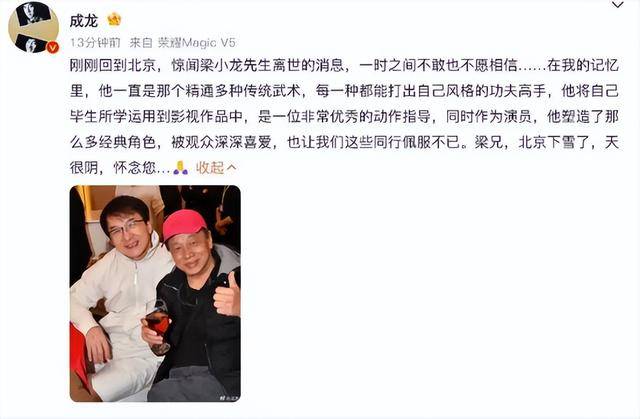Open post options chevron at top right
This screenshot has width=640, height=419.
[x=618, y=5]
